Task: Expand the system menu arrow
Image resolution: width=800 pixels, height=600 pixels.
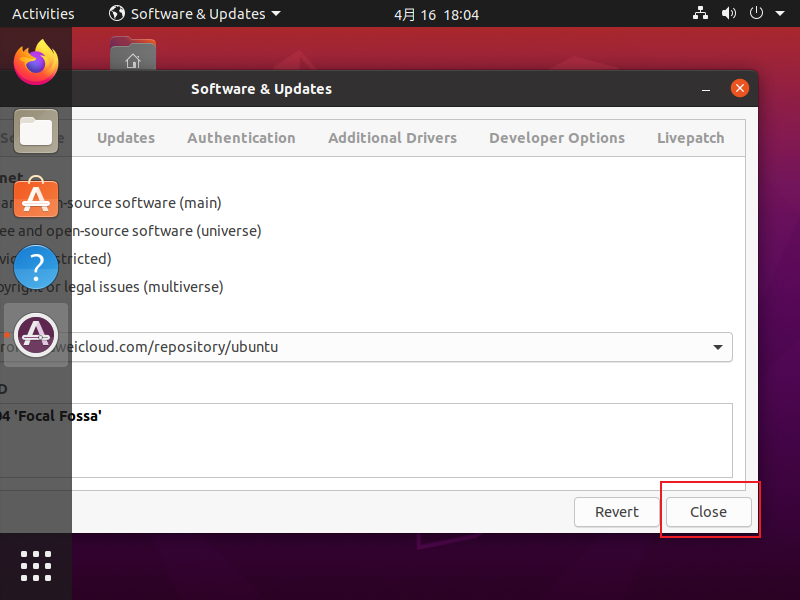Action: pyautogui.click(x=780, y=14)
